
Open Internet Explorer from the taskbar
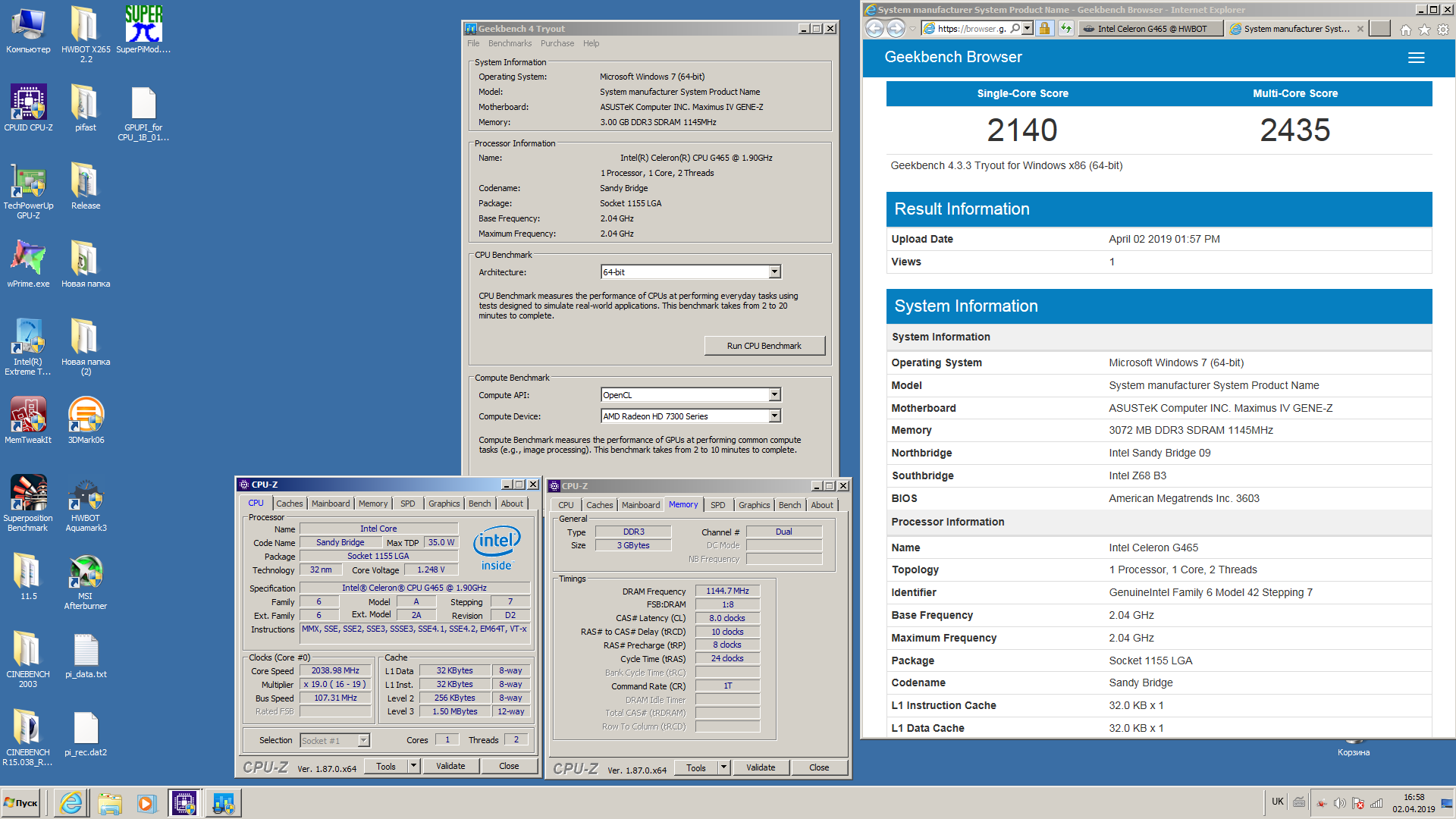[71, 803]
